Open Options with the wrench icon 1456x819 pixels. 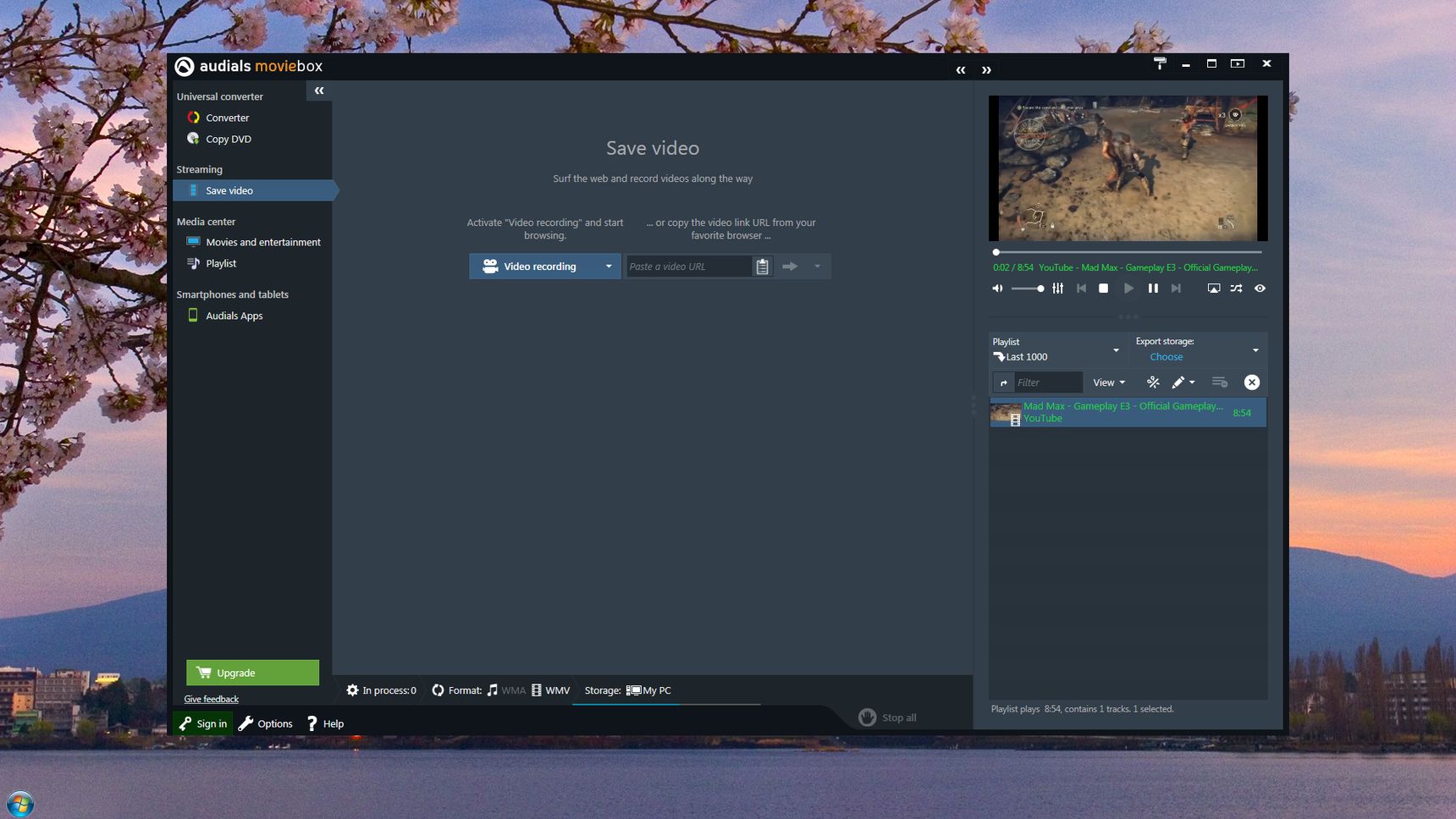tap(266, 723)
